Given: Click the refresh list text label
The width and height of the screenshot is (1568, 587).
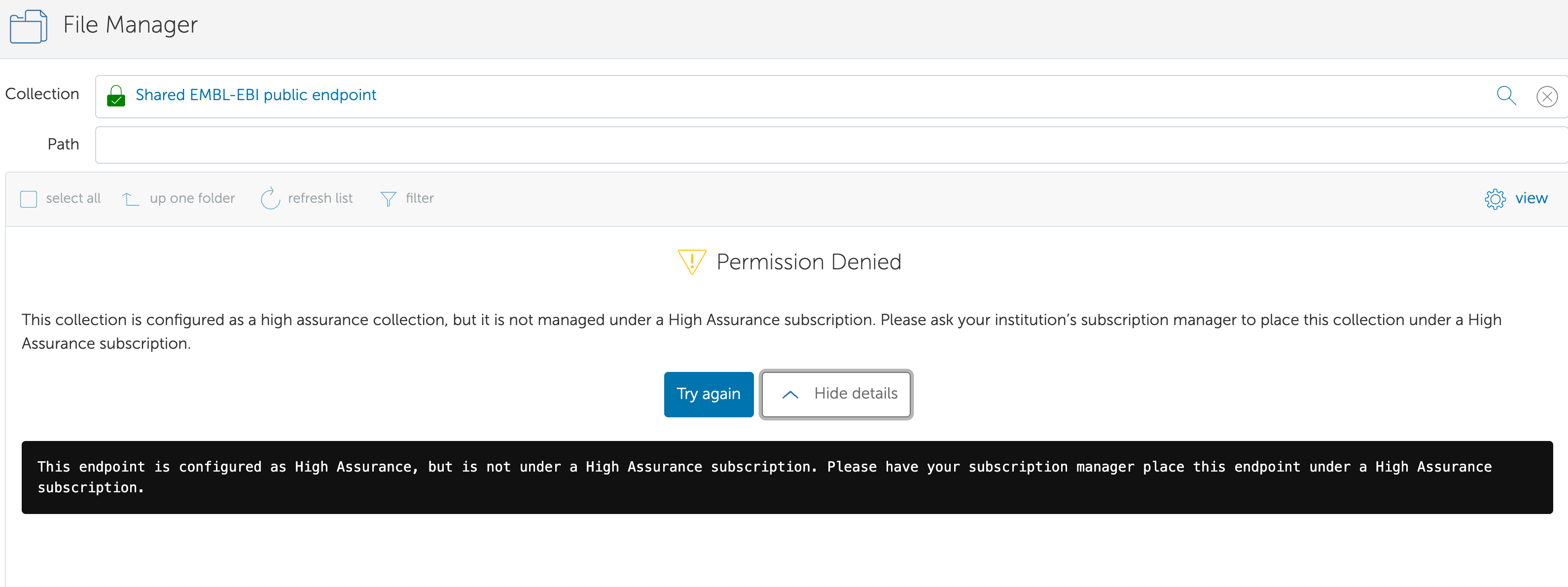Looking at the screenshot, I should coord(320,198).
